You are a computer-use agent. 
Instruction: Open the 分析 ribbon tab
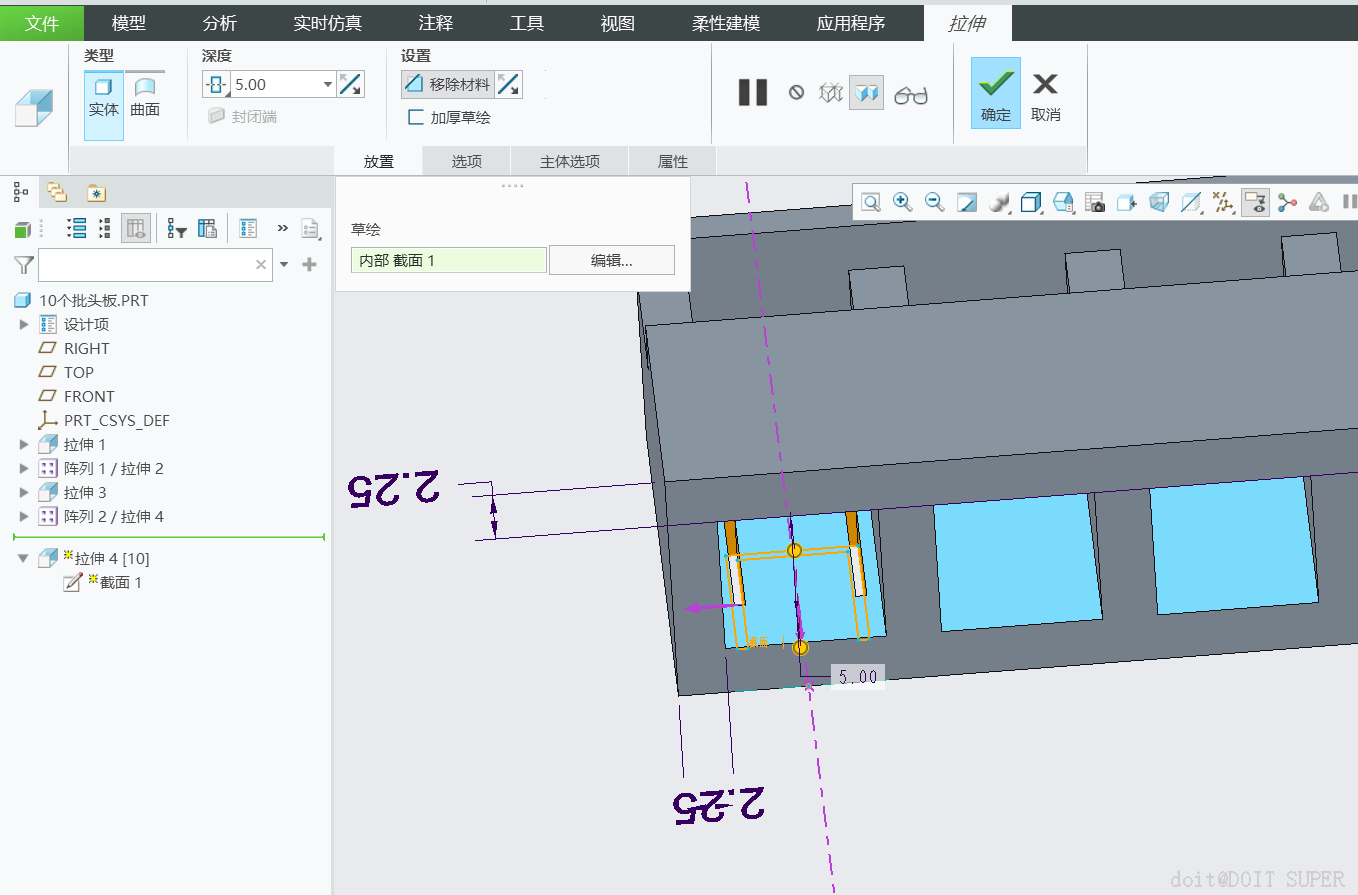220,23
